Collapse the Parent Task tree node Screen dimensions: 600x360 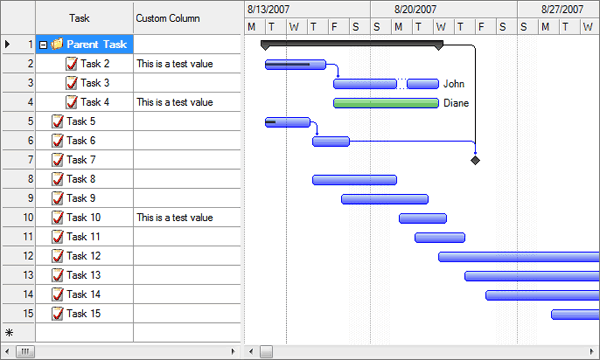click(43, 45)
